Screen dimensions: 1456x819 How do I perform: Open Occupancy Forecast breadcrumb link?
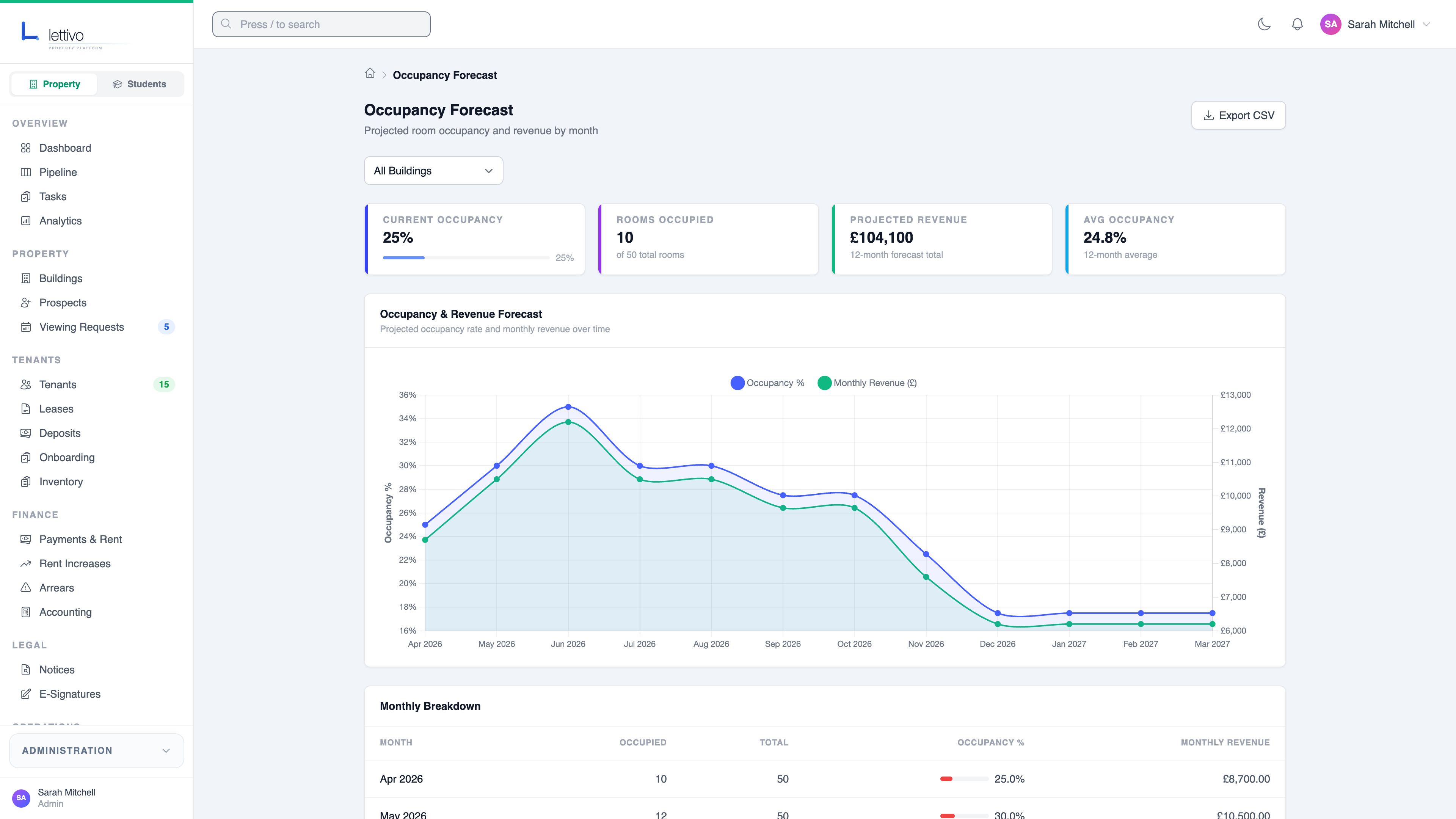pos(444,75)
